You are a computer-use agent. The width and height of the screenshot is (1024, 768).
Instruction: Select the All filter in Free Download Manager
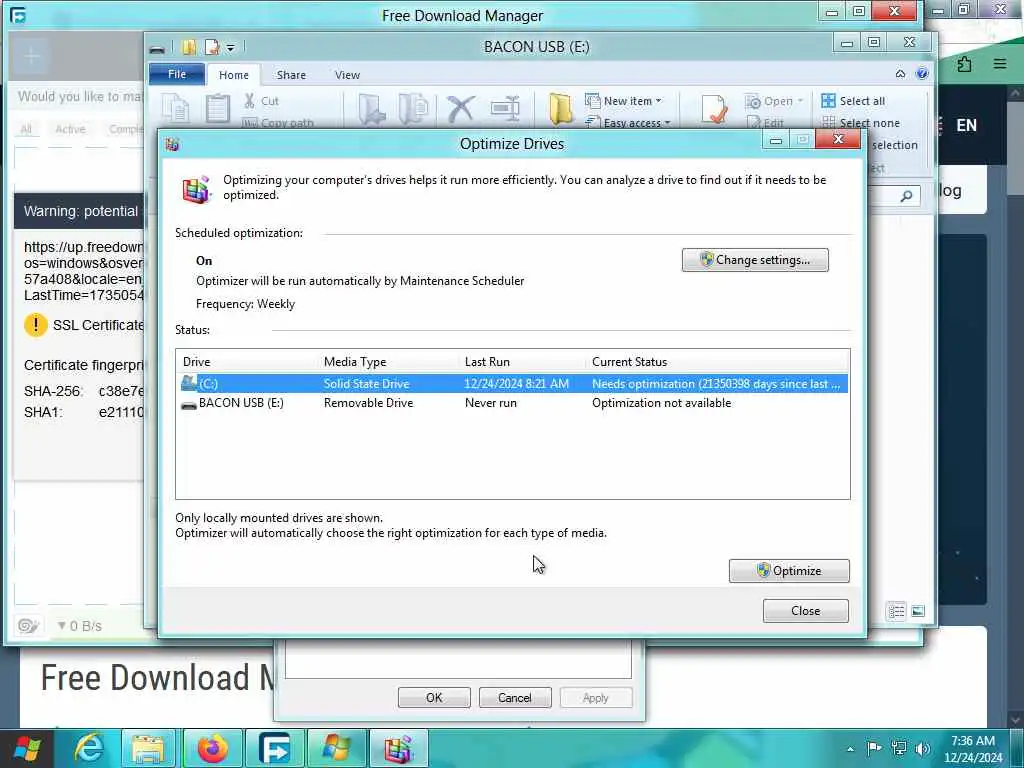(26, 129)
